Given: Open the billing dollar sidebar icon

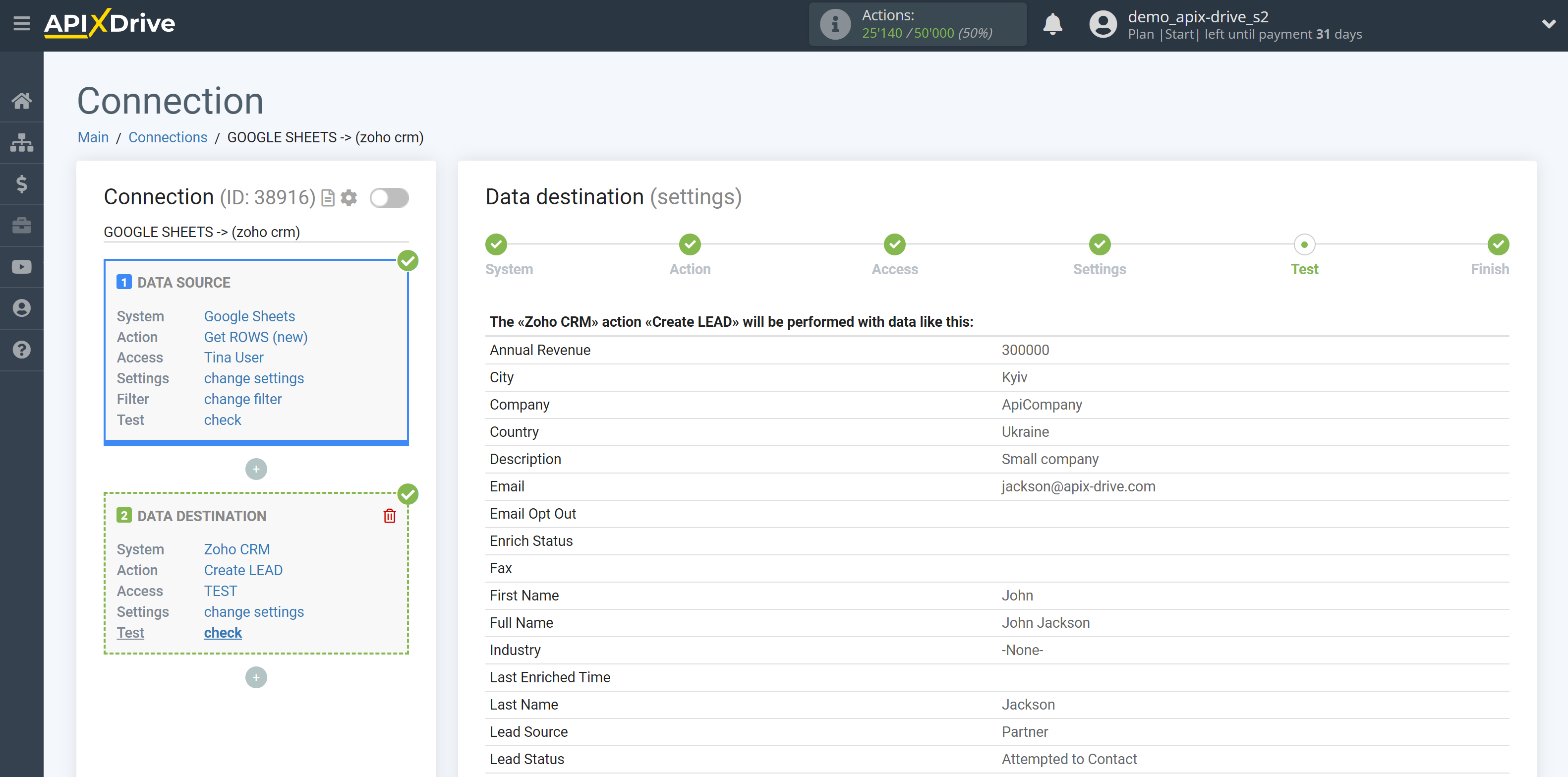Looking at the screenshot, I should (21, 184).
